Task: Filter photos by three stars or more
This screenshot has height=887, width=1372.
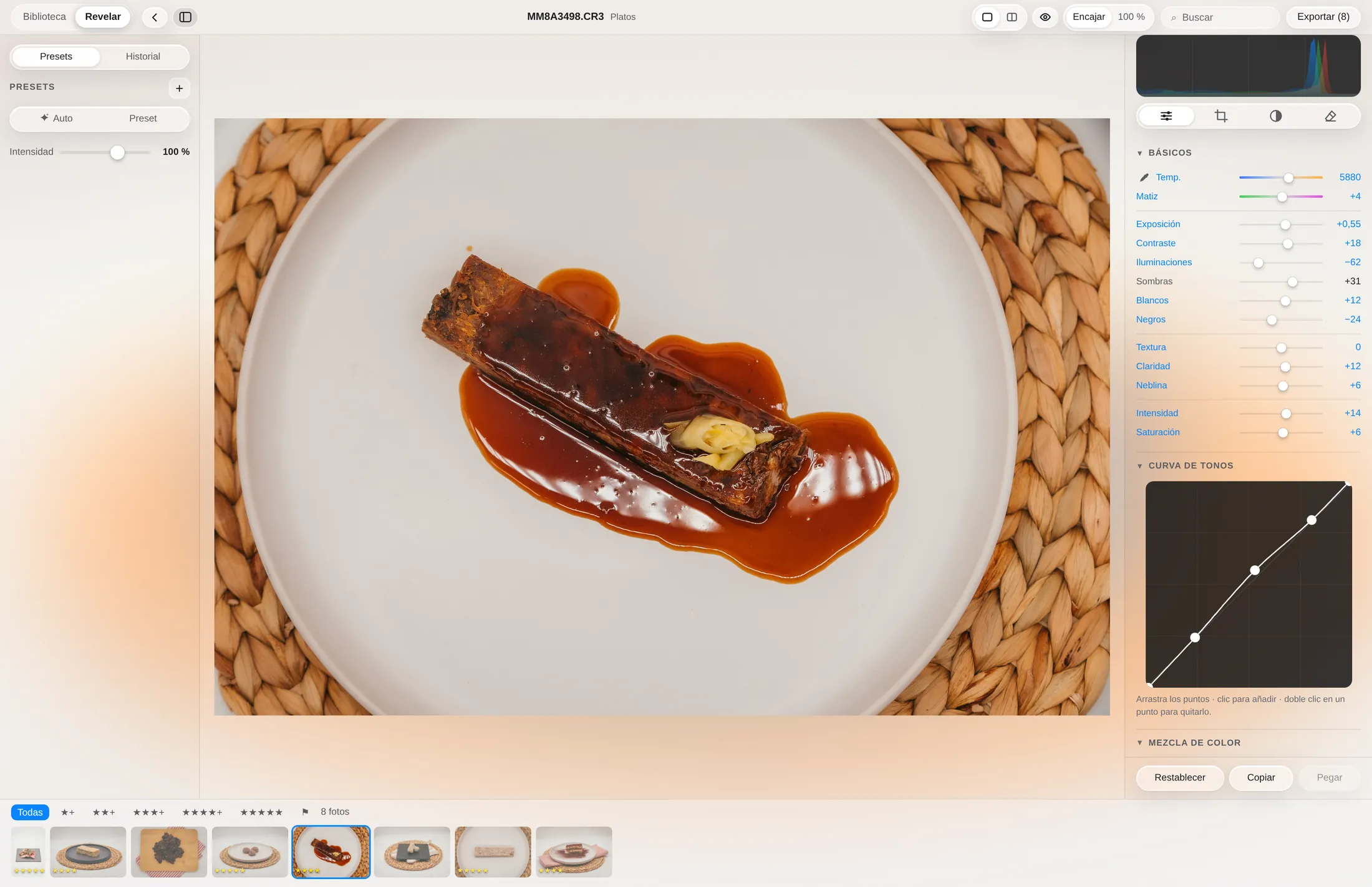Action: coord(148,812)
